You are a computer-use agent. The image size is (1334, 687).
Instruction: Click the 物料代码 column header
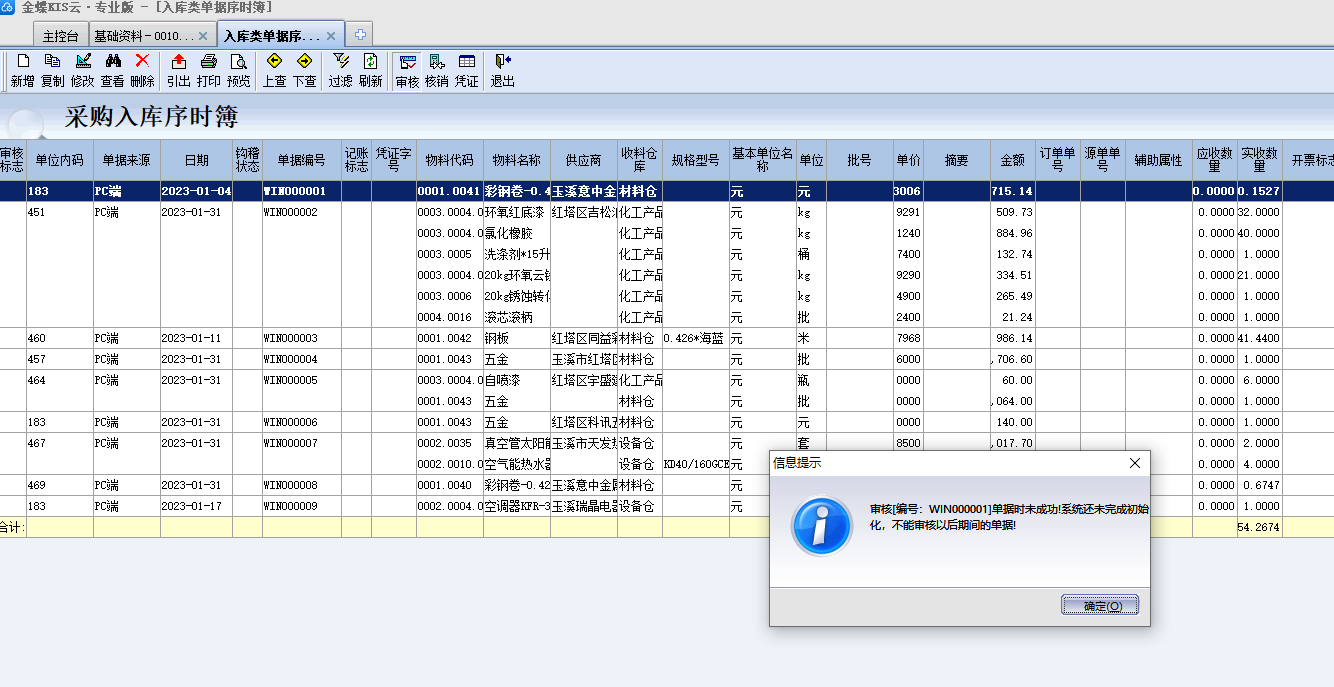click(x=450, y=160)
